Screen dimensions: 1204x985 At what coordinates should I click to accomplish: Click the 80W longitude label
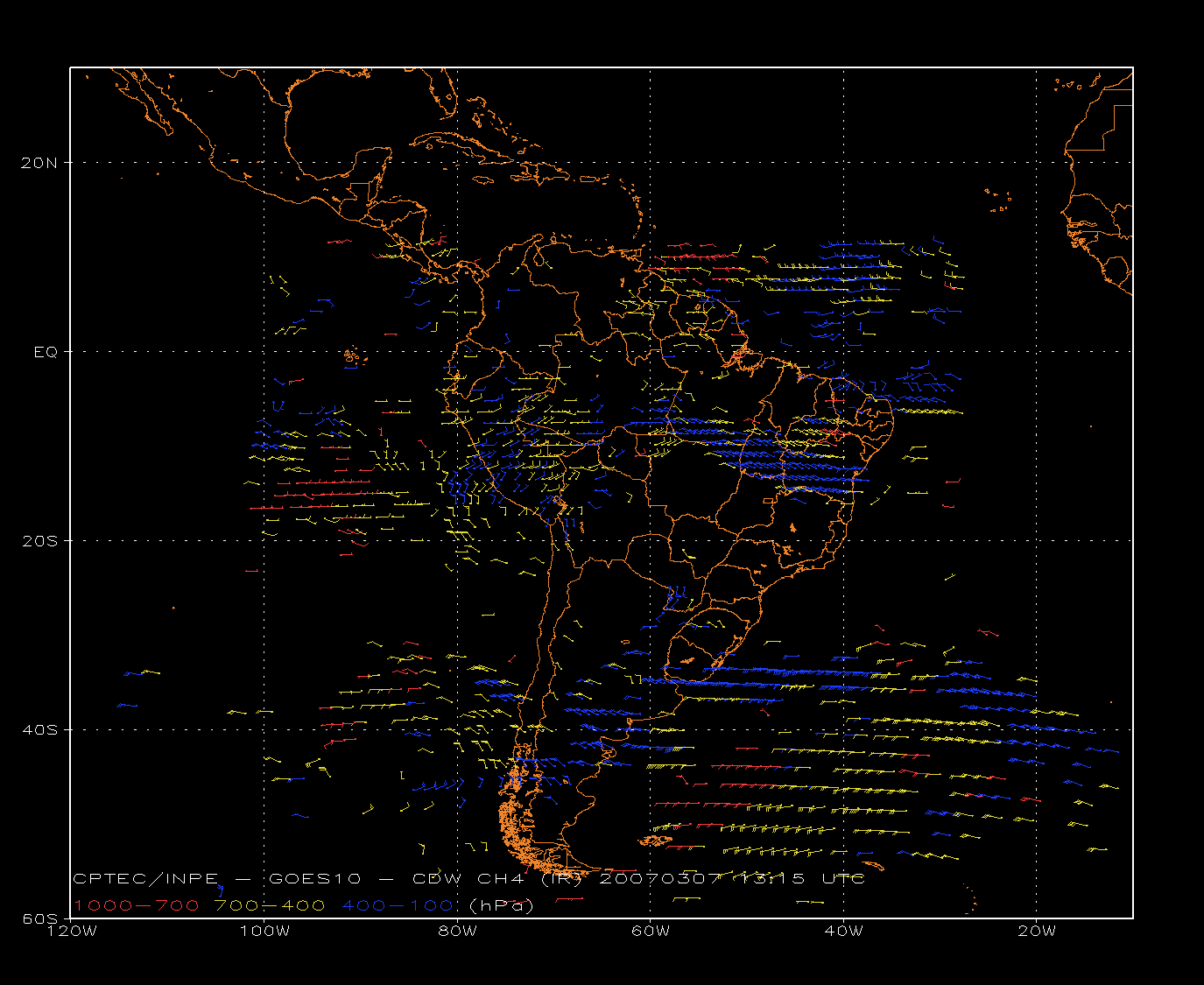pyautogui.click(x=457, y=931)
